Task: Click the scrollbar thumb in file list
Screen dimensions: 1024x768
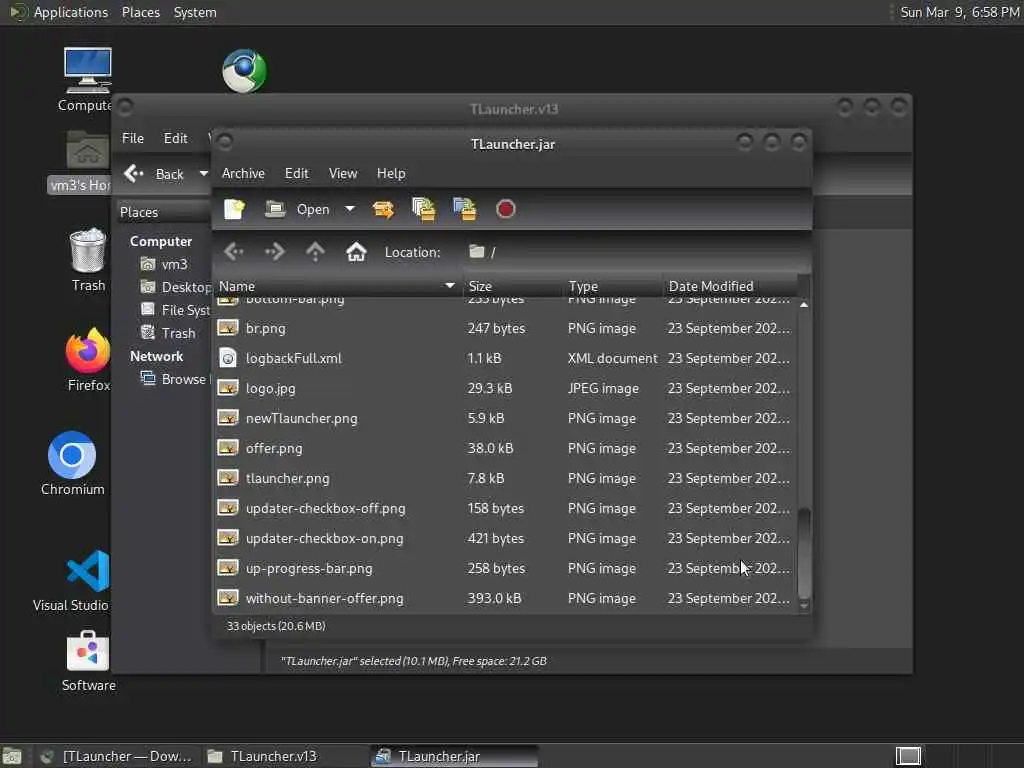Action: point(804,553)
